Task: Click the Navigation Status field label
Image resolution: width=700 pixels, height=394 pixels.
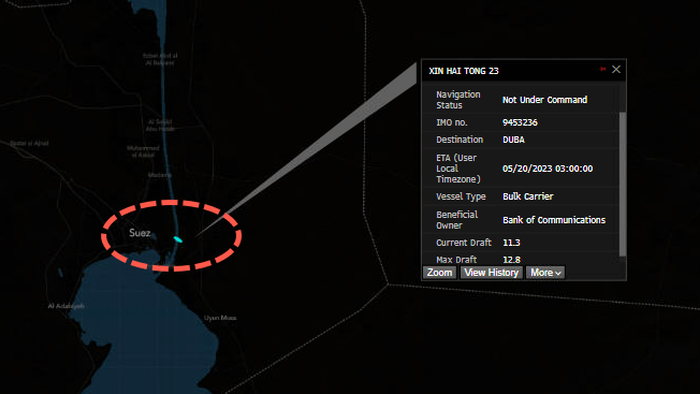Action: point(458,100)
